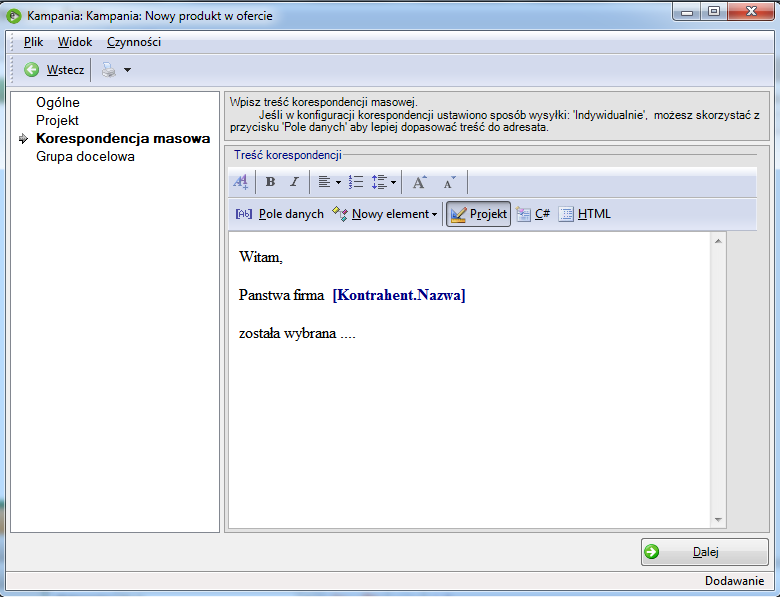Select Ogólne in the left panel
Image resolution: width=780 pixels, height=597 pixels.
coord(58,102)
